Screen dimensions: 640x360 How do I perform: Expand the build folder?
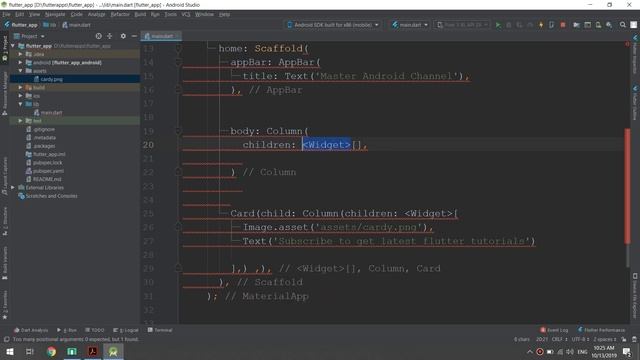point(20,87)
